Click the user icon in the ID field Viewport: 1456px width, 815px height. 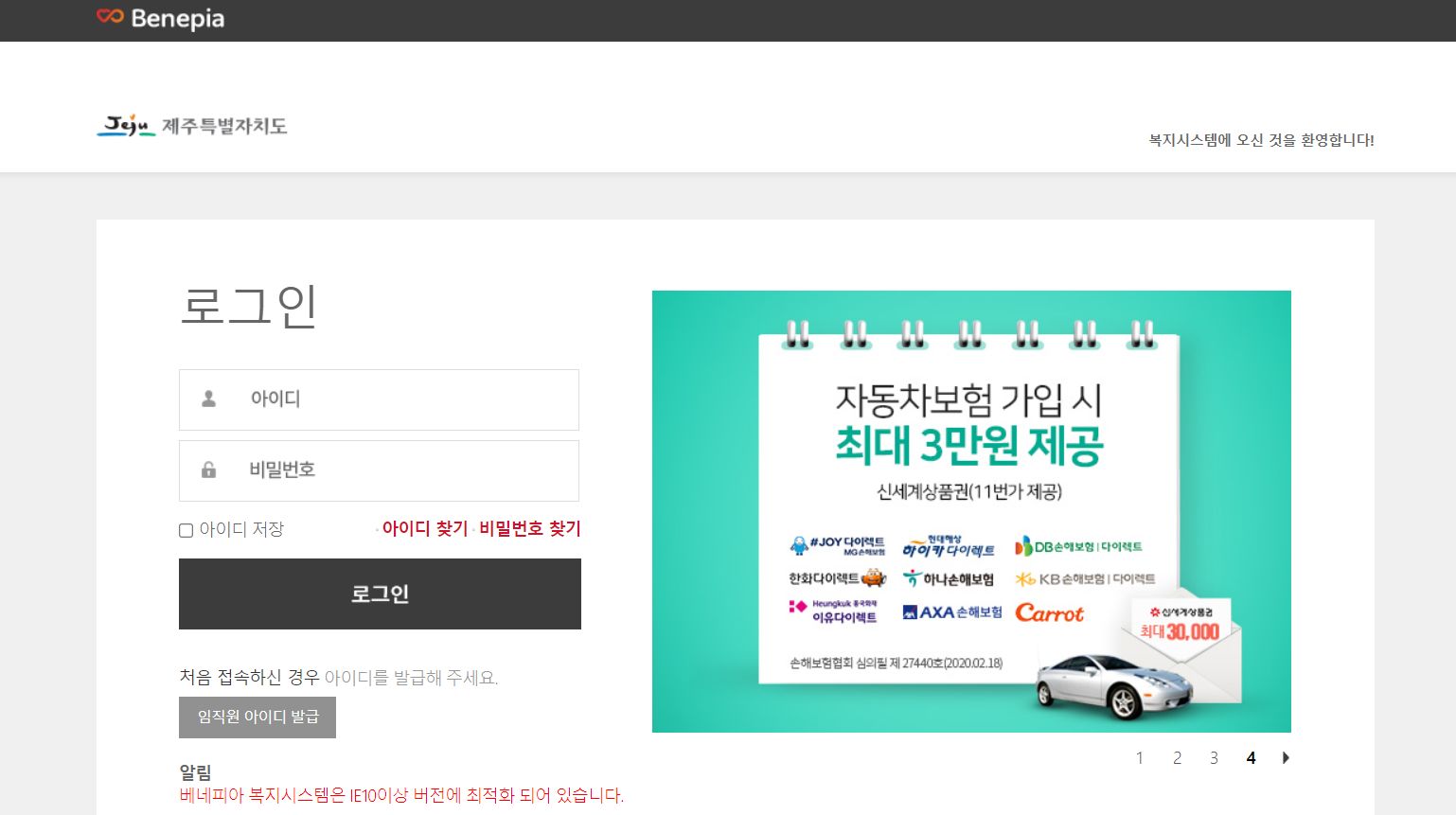point(209,399)
